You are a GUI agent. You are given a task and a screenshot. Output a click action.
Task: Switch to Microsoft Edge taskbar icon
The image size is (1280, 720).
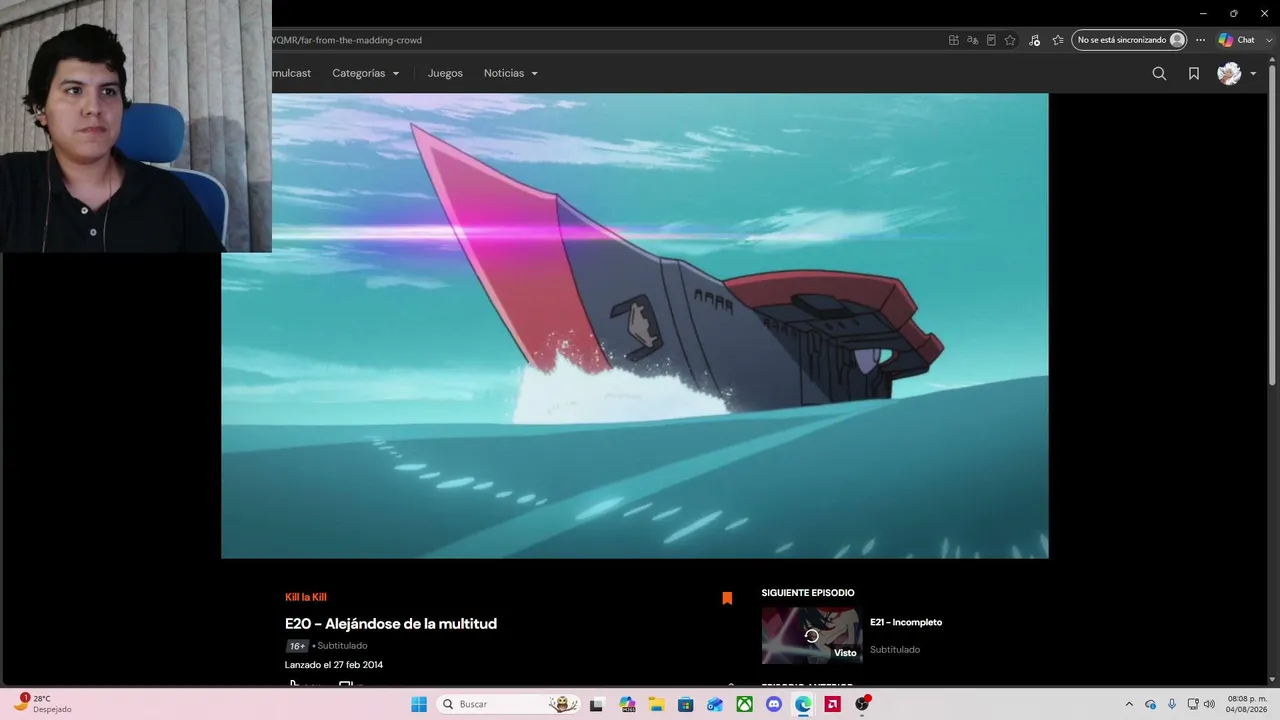[803, 704]
